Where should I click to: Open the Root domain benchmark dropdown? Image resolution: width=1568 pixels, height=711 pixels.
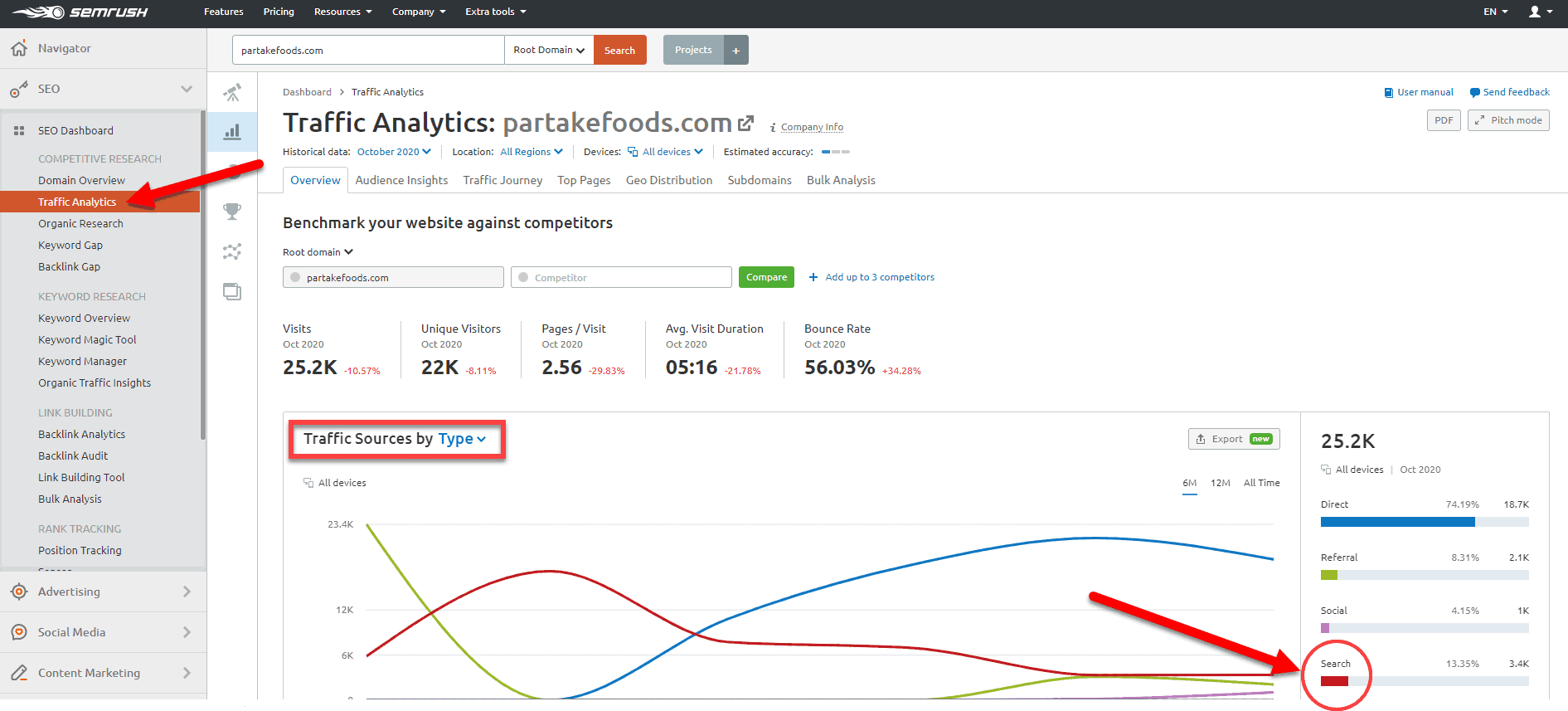pyautogui.click(x=318, y=252)
